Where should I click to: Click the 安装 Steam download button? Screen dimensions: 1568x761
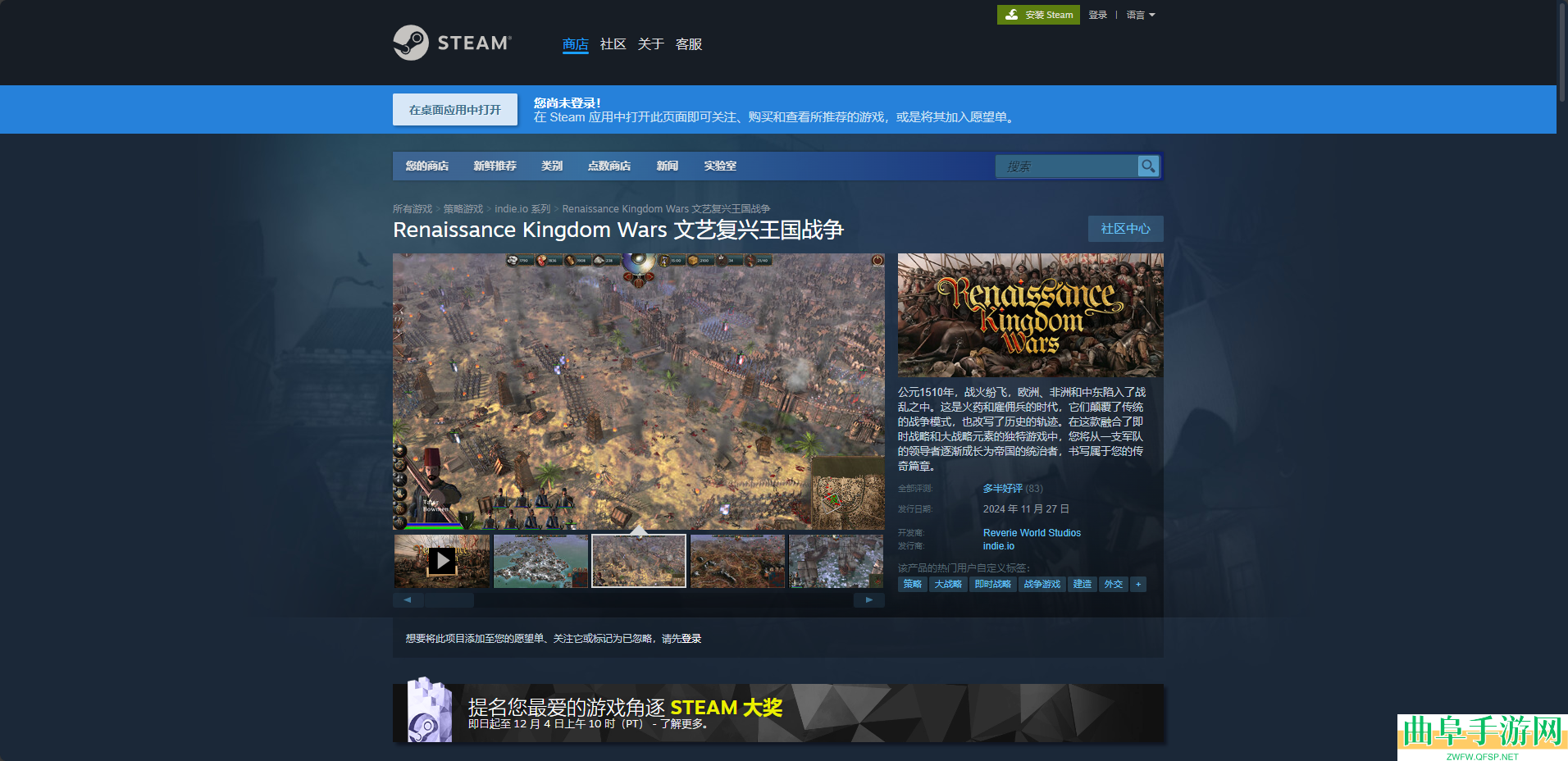pos(1038,15)
